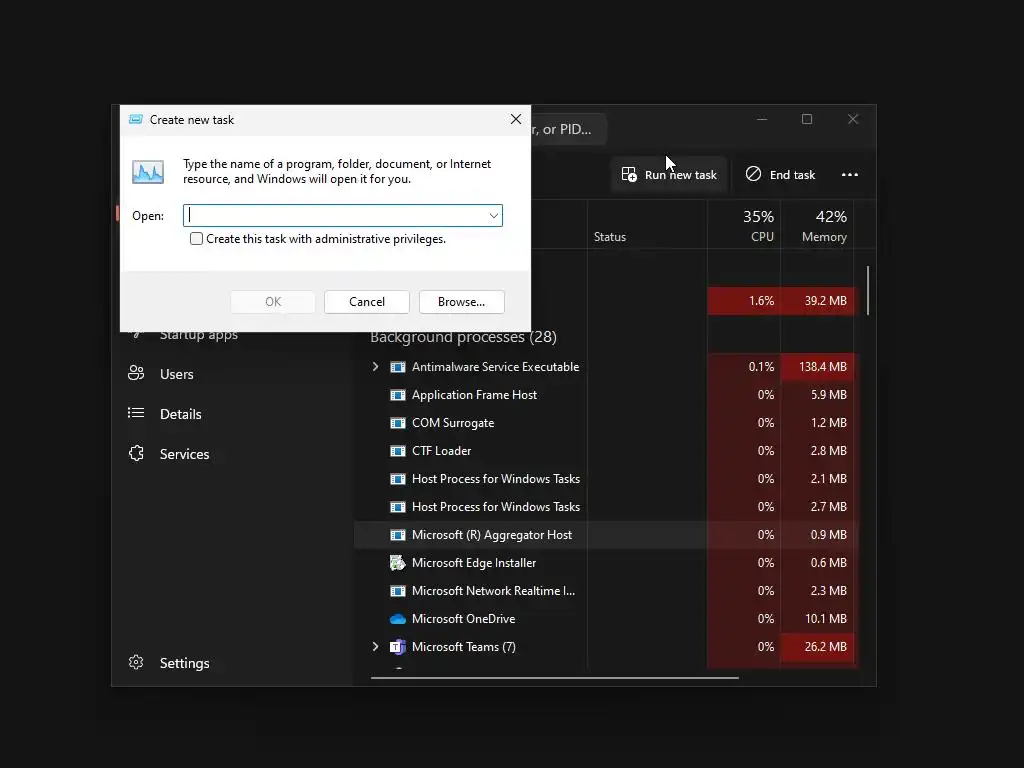Screen dimensions: 1024x768
Task: Select the Background processes (28) heading
Action: coord(463,337)
